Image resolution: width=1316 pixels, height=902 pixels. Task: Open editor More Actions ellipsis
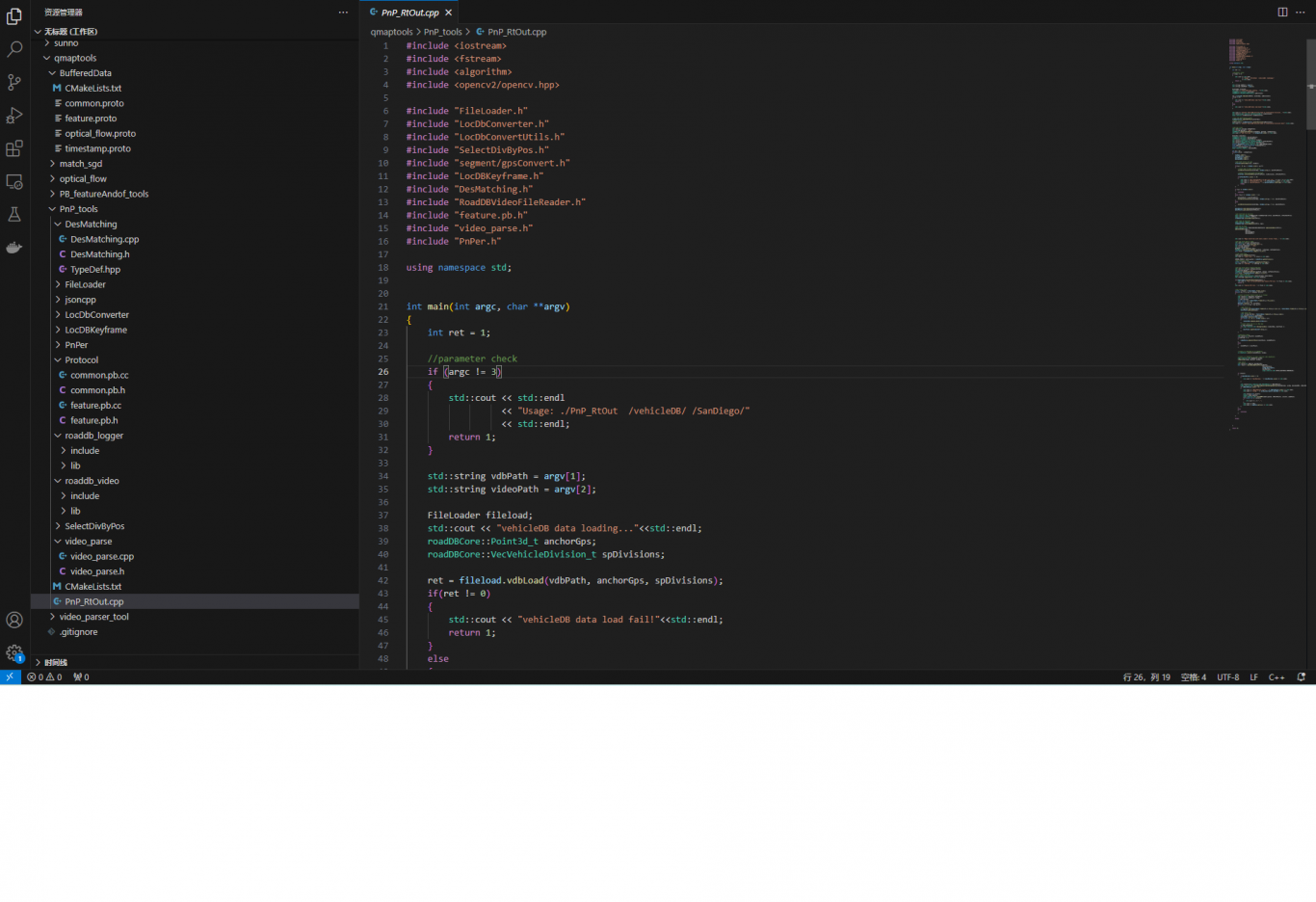tap(1300, 13)
